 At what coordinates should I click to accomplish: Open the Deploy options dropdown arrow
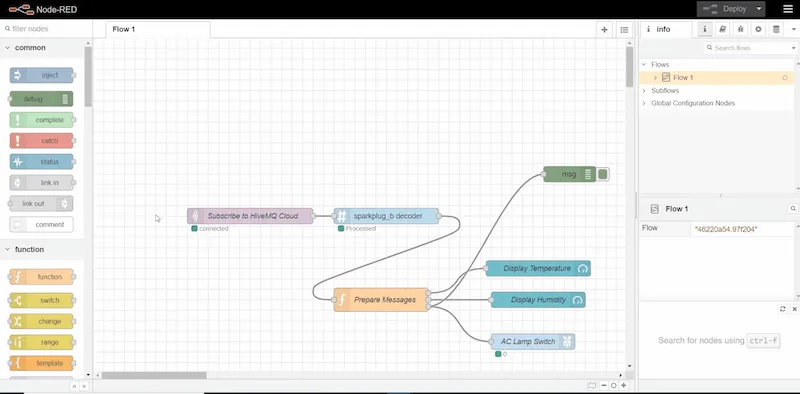pyautogui.click(x=759, y=9)
